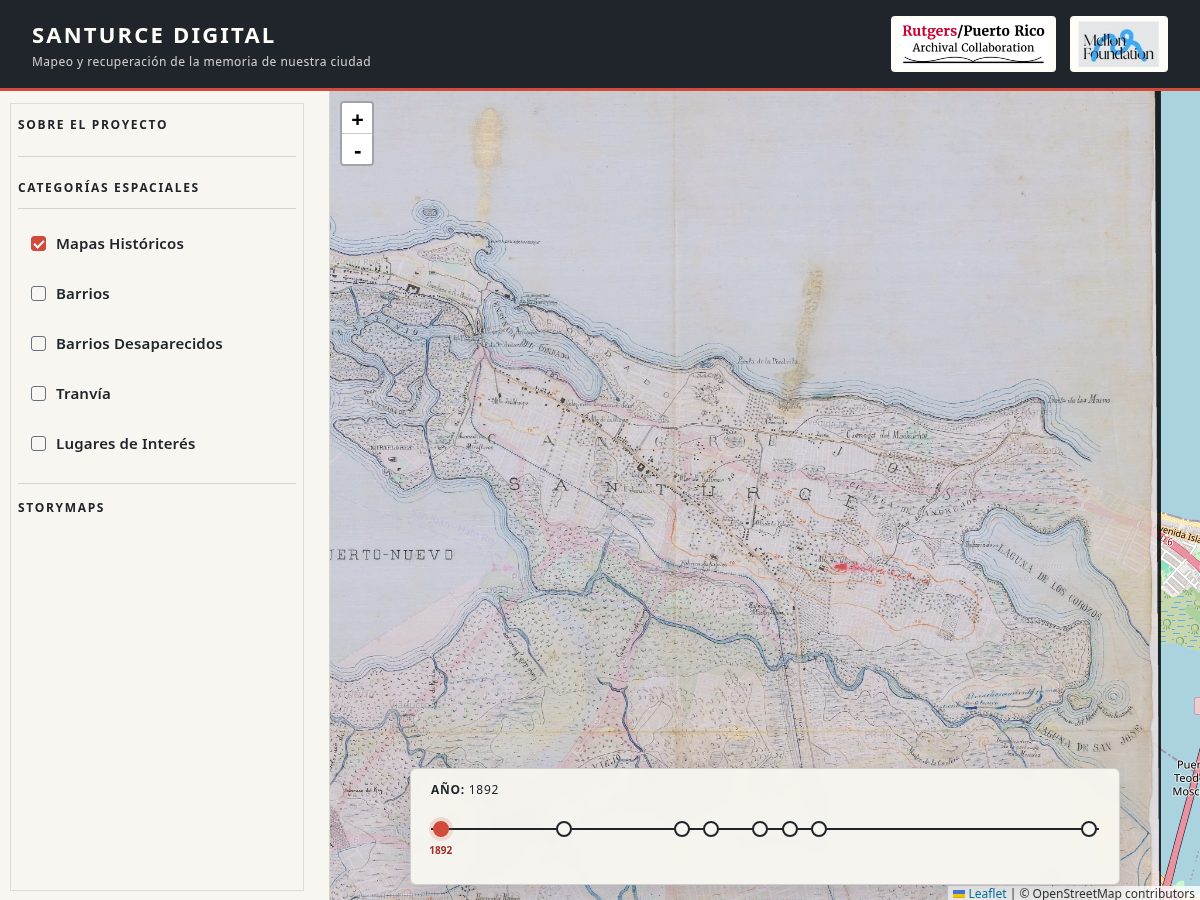Screen dimensions: 1200x900
Task: Pick the fifth year marker on the timeline
Action: 760,829
